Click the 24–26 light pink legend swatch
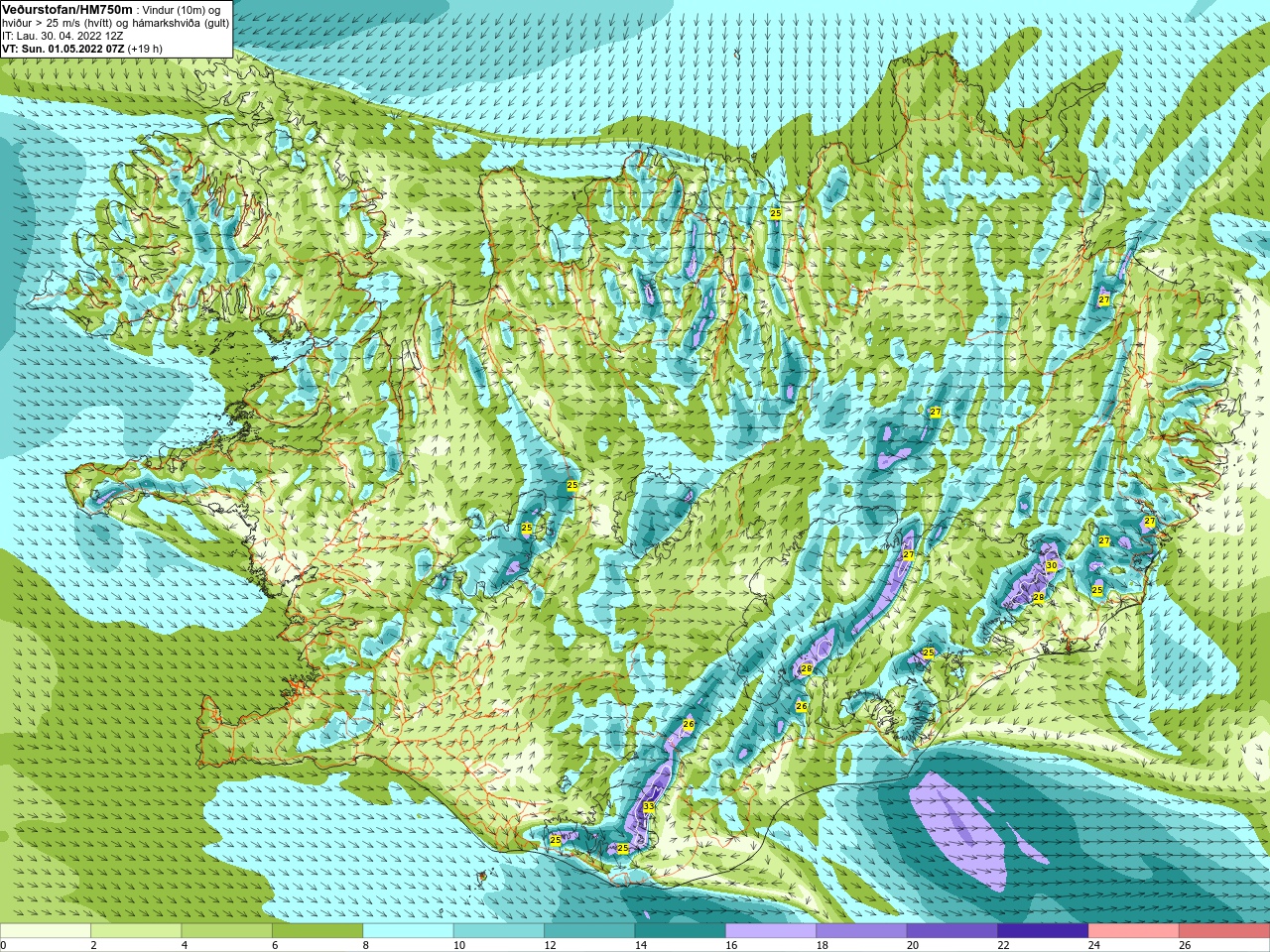The height and width of the screenshot is (952, 1270). click(x=1134, y=931)
